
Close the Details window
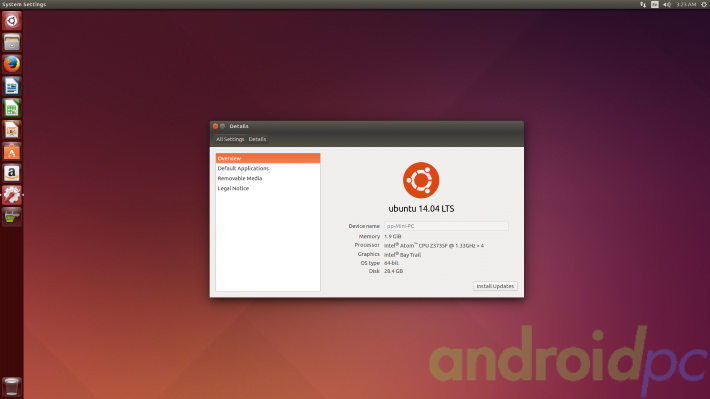click(x=216, y=126)
